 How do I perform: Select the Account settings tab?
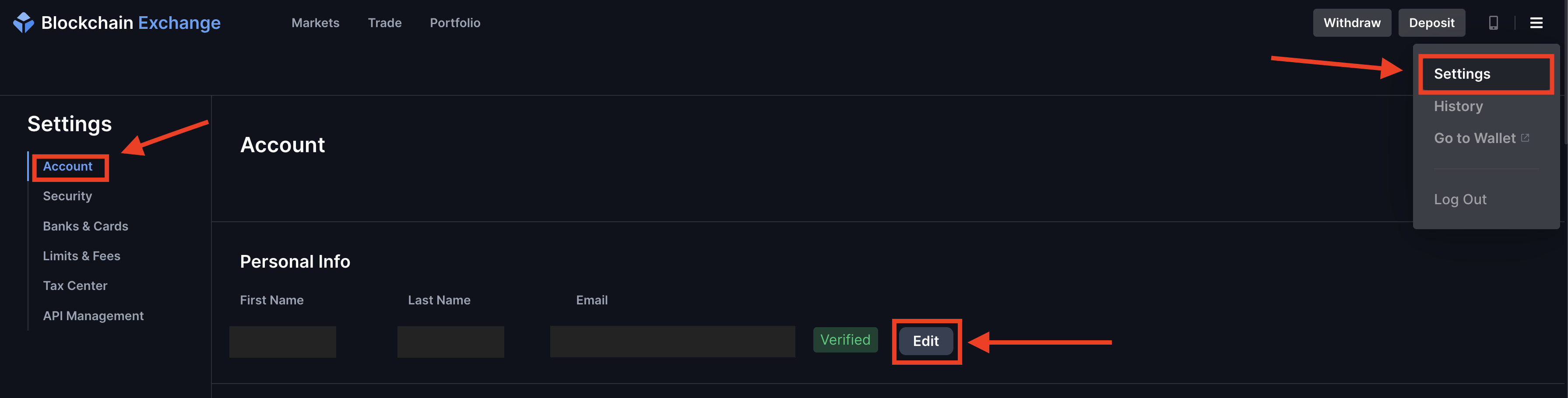tap(67, 166)
